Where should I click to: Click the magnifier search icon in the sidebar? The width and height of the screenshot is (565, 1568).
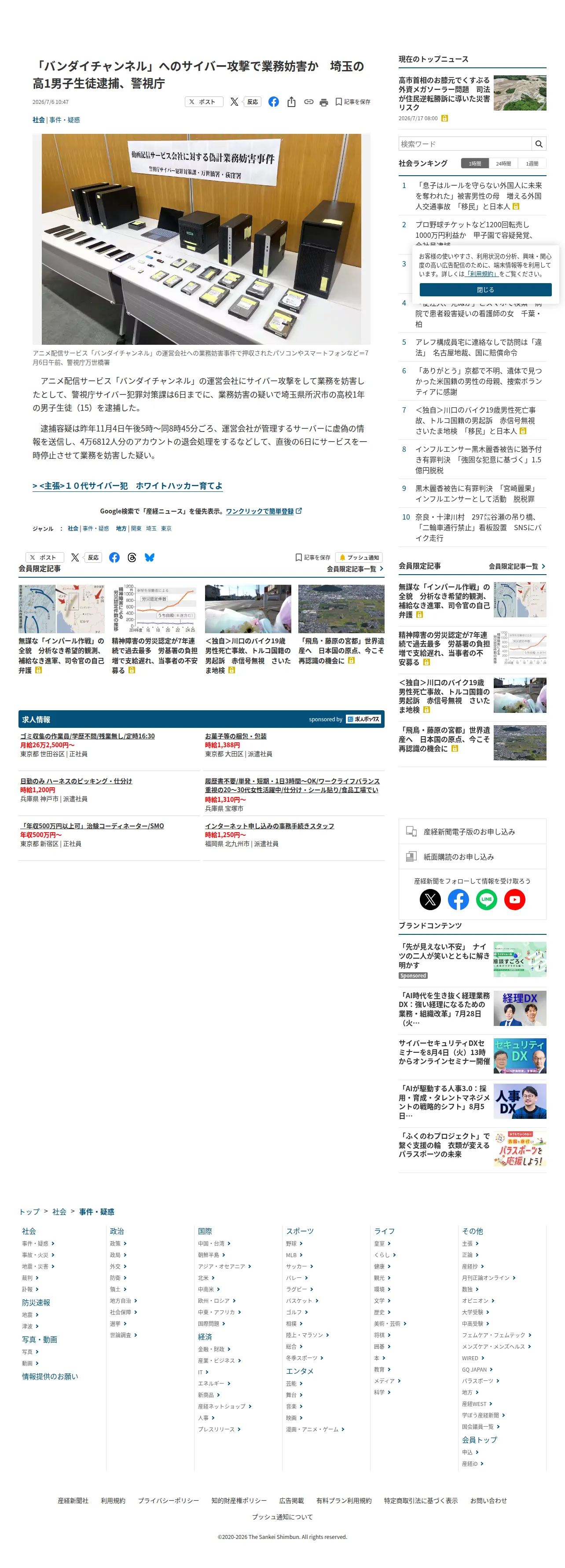click(x=538, y=144)
